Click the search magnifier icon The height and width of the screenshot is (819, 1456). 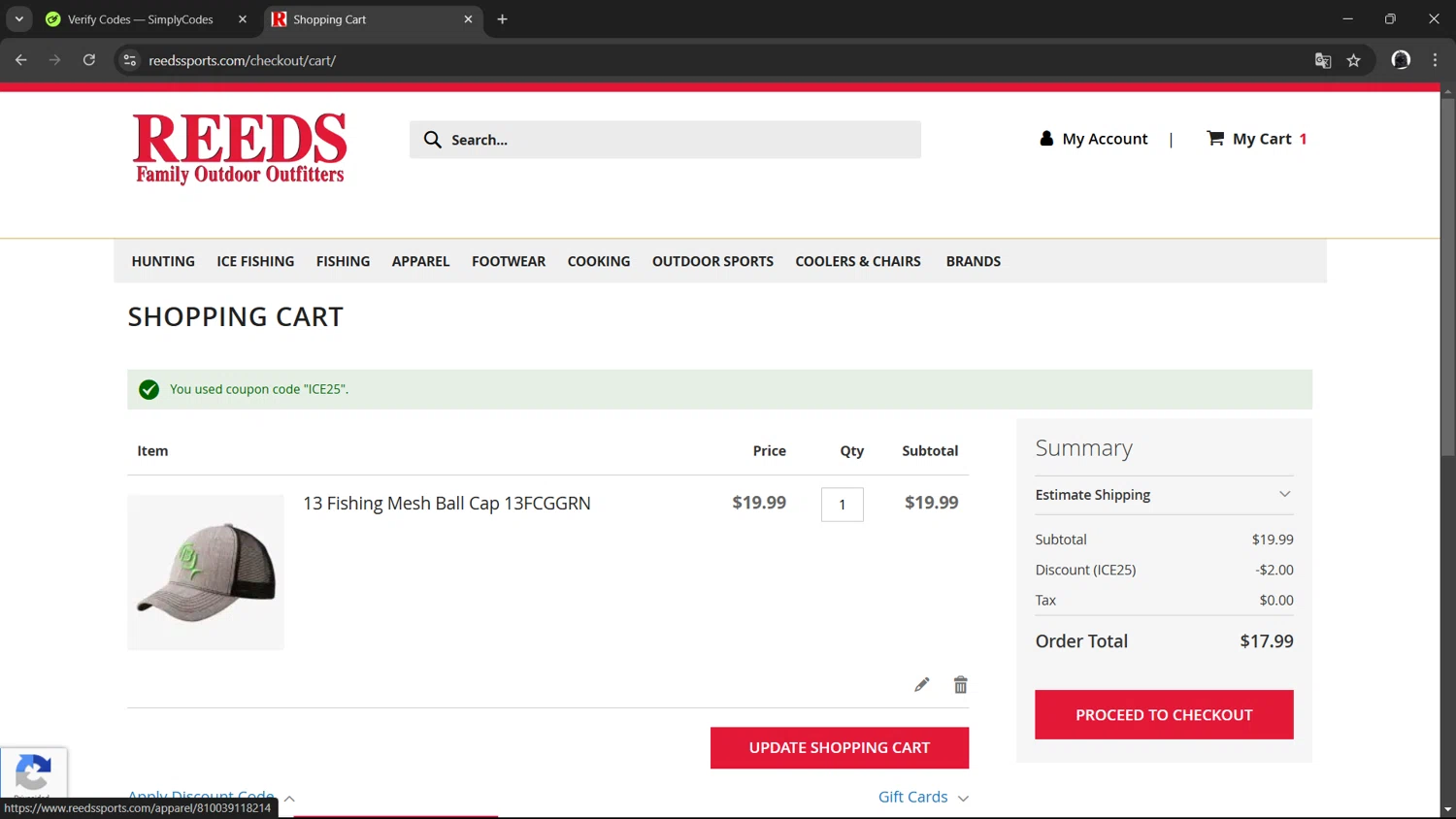click(x=432, y=140)
